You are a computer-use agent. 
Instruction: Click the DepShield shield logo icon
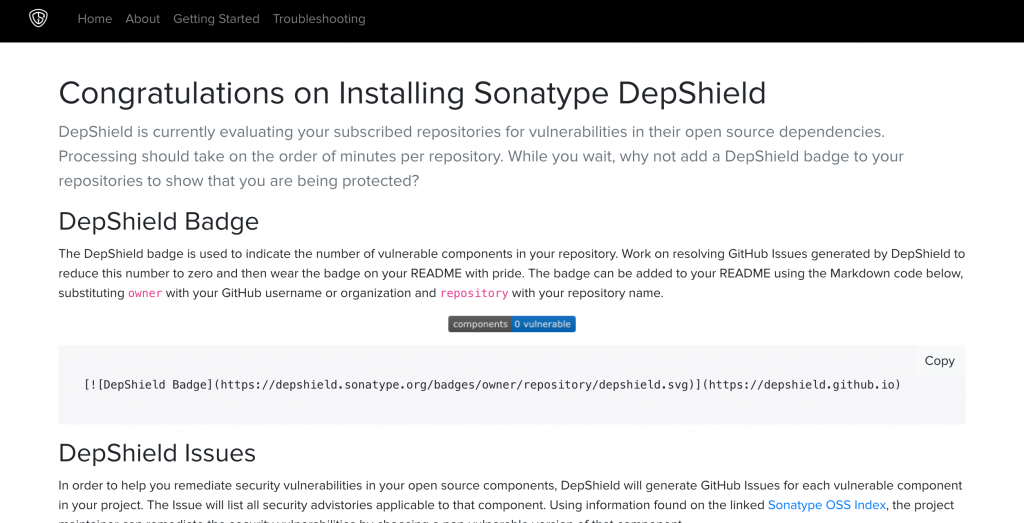click(38, 19)
